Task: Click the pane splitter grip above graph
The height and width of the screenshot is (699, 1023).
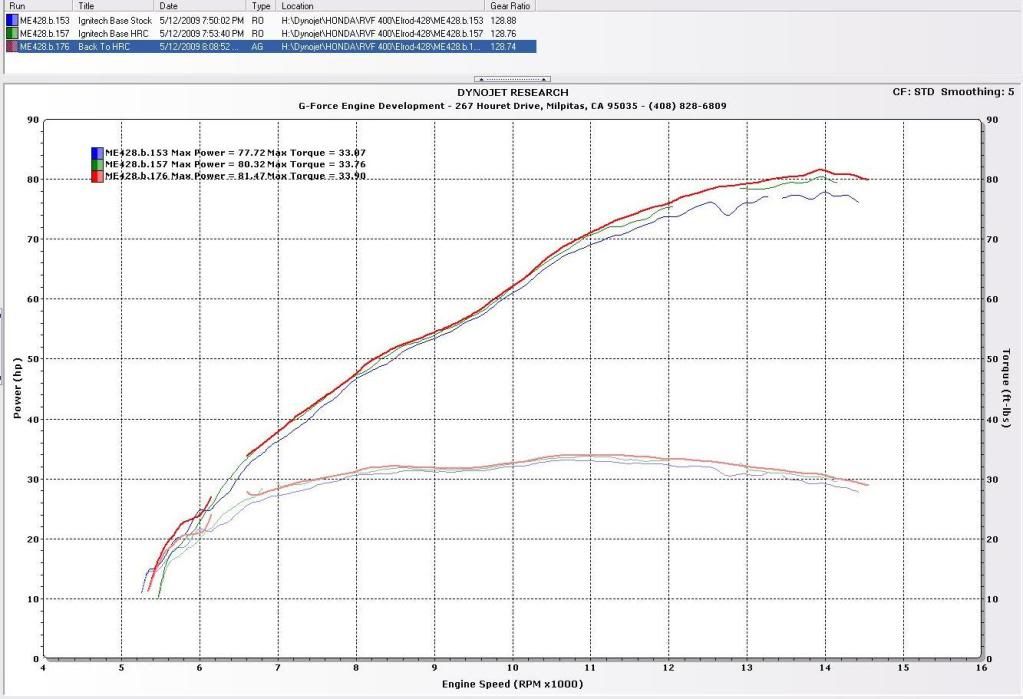Action: pyautogui.click(x=512, y=79)
